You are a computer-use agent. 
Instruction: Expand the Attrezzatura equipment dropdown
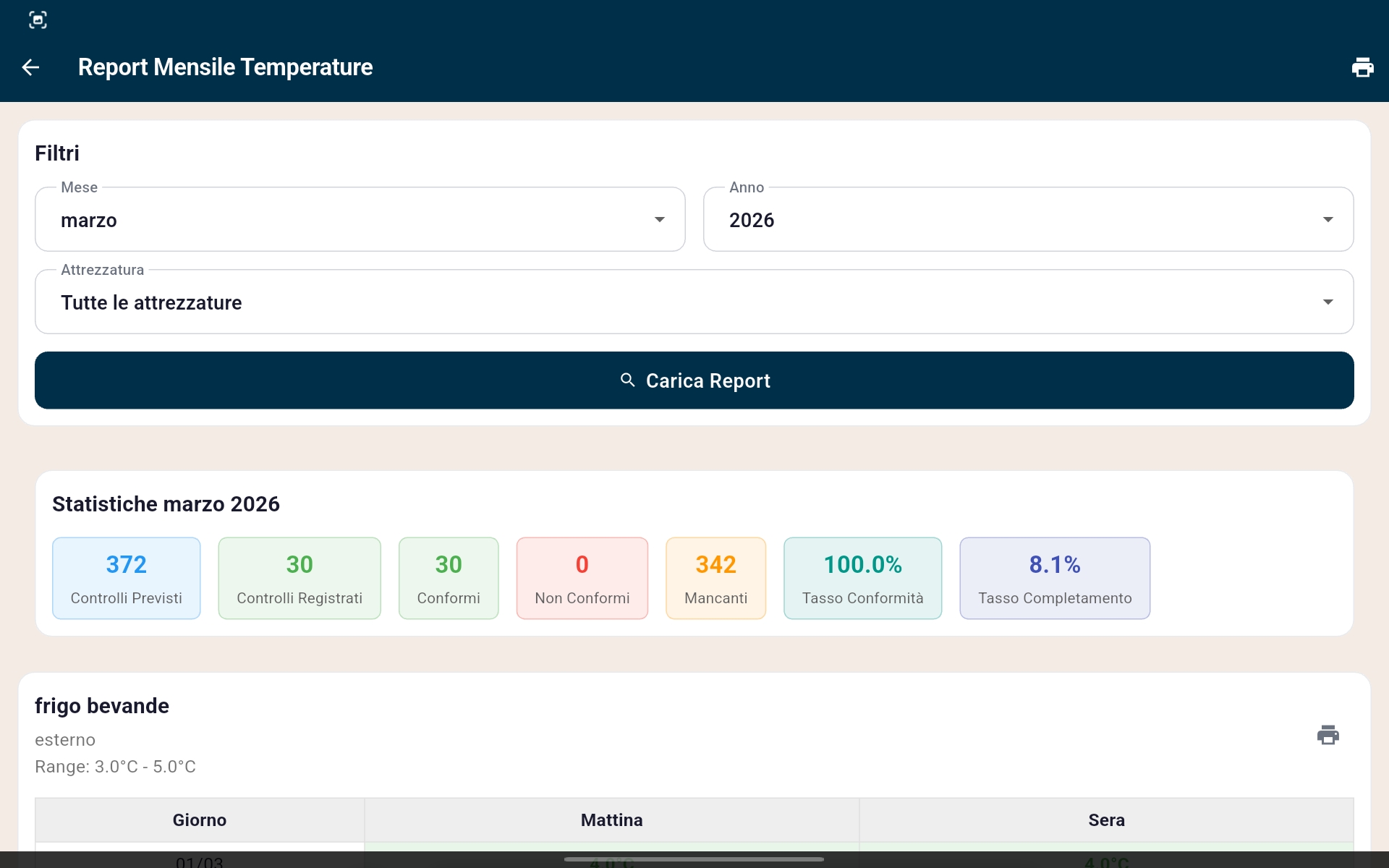(694, 302)
